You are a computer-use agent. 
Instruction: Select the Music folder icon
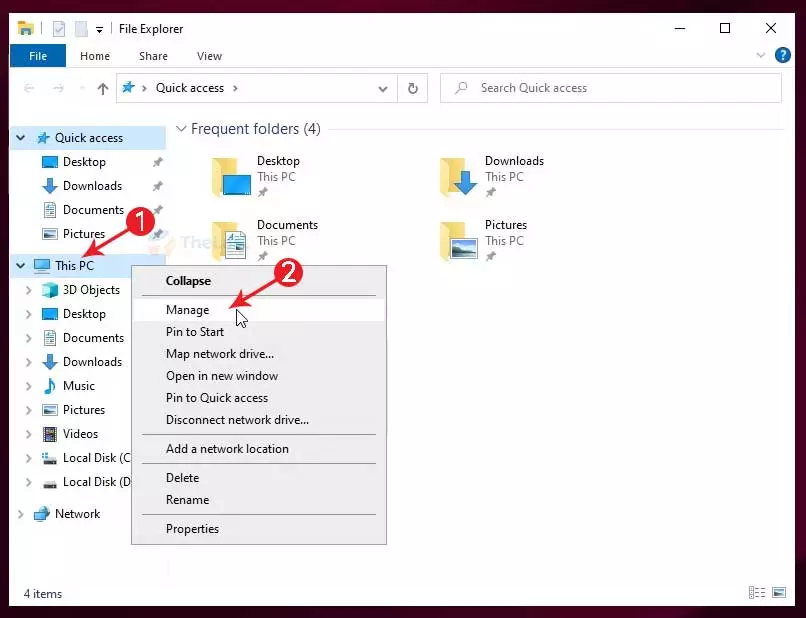tap(50, 386)
